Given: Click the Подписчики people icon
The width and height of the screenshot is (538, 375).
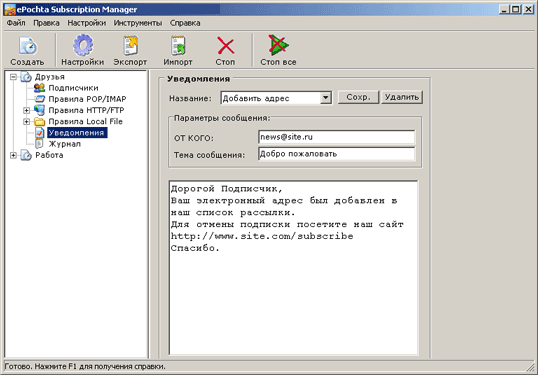Looking at the screenshot, I should coord(39,88).
